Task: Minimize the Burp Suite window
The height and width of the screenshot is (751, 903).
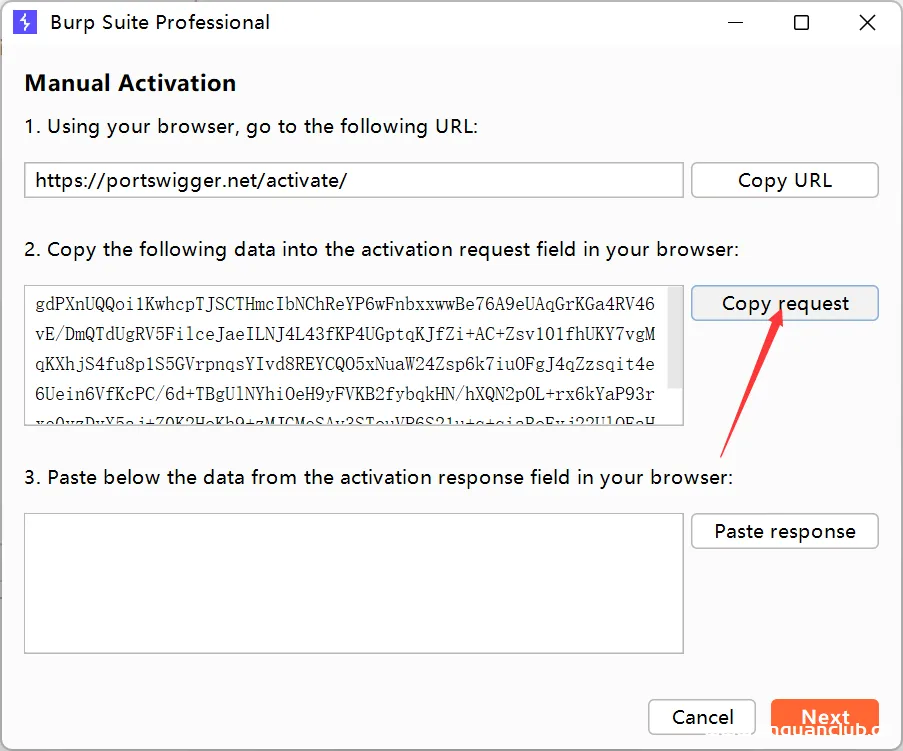Action: pos(735,22)
